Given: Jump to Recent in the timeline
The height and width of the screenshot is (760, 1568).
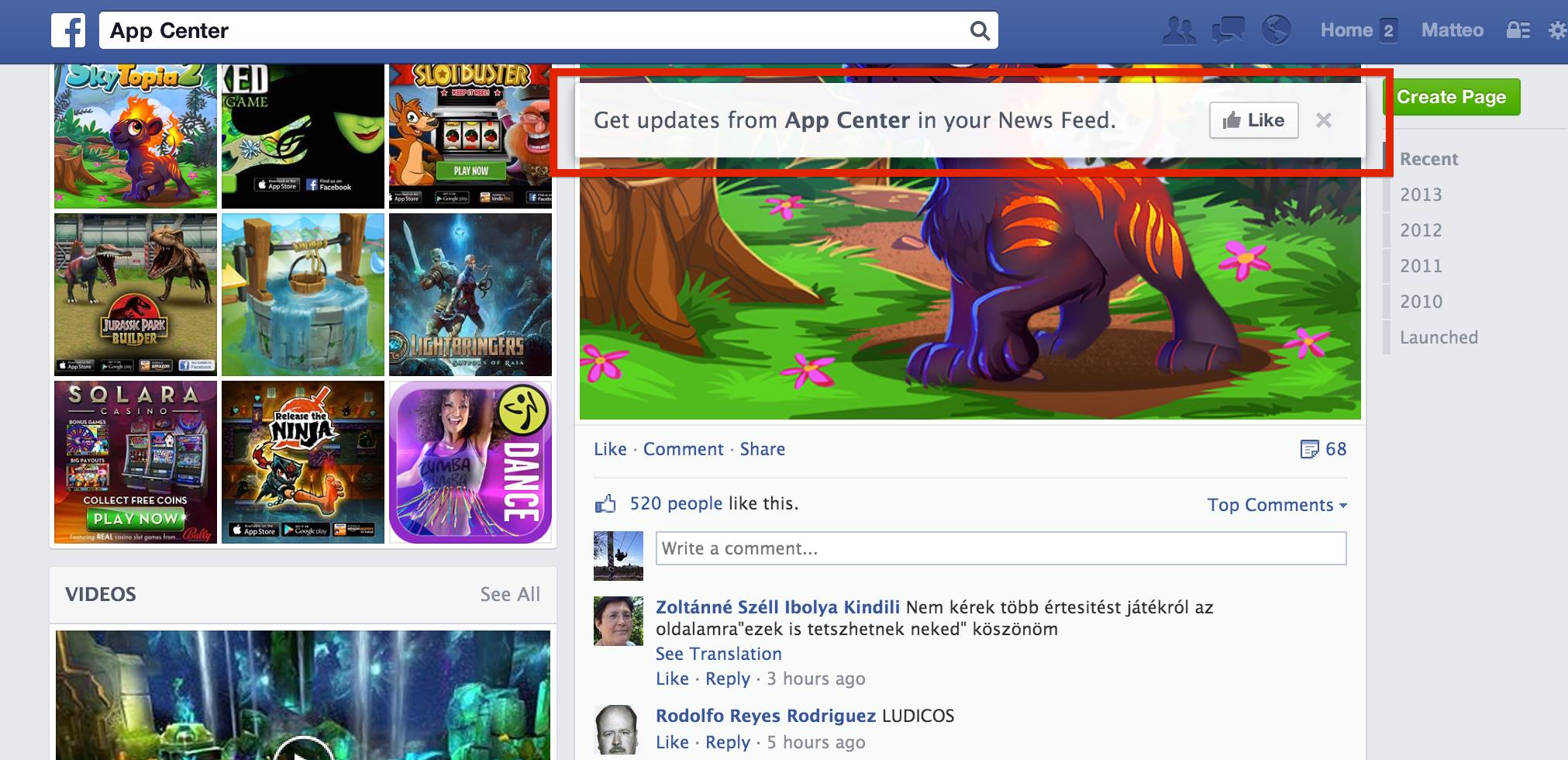Looking at the screenshot, I should [x=1428, y=159].
